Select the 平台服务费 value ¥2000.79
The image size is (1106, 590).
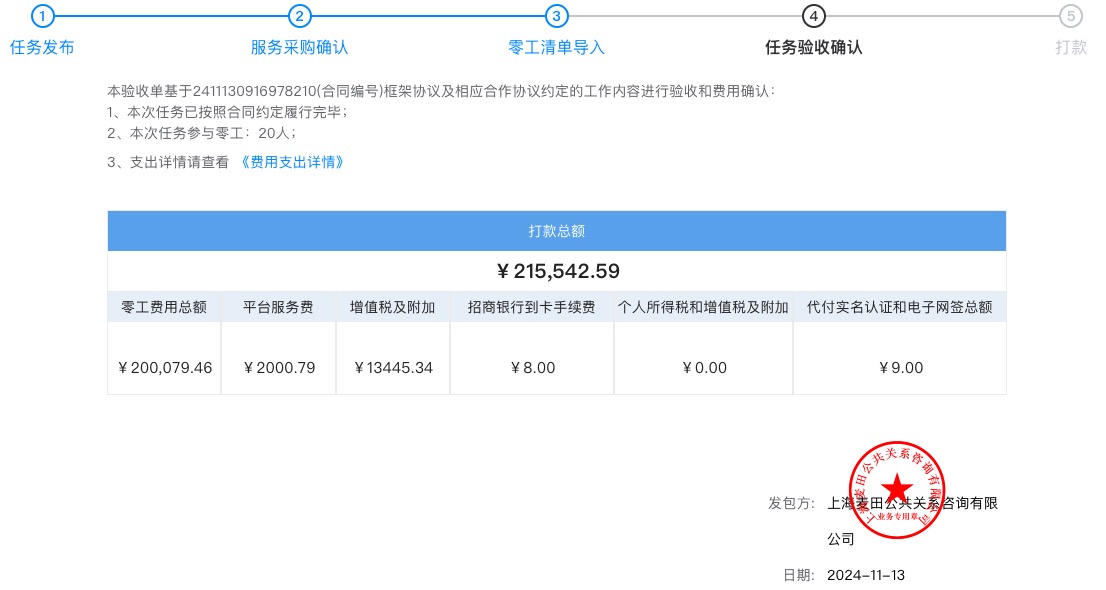tap(279, 368)
